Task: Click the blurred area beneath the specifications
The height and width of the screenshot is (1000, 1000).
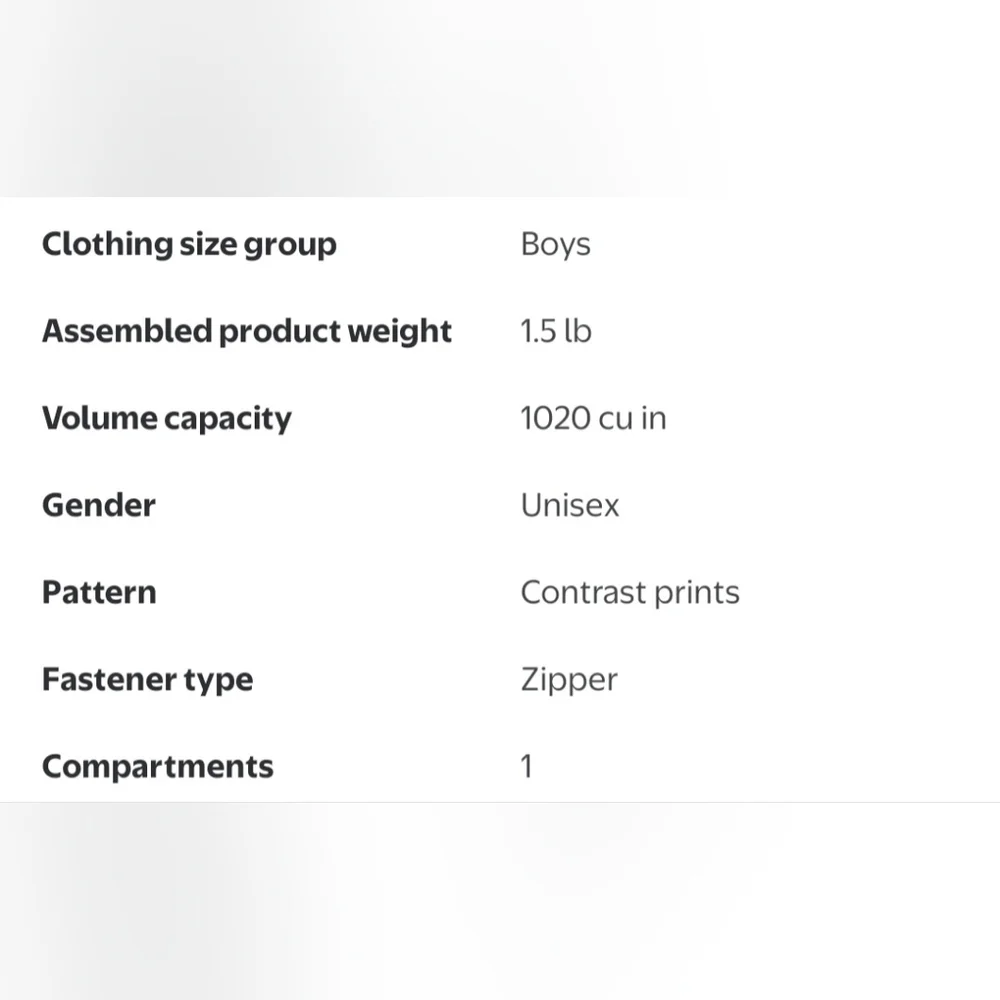Action: [x=500, y=900]
